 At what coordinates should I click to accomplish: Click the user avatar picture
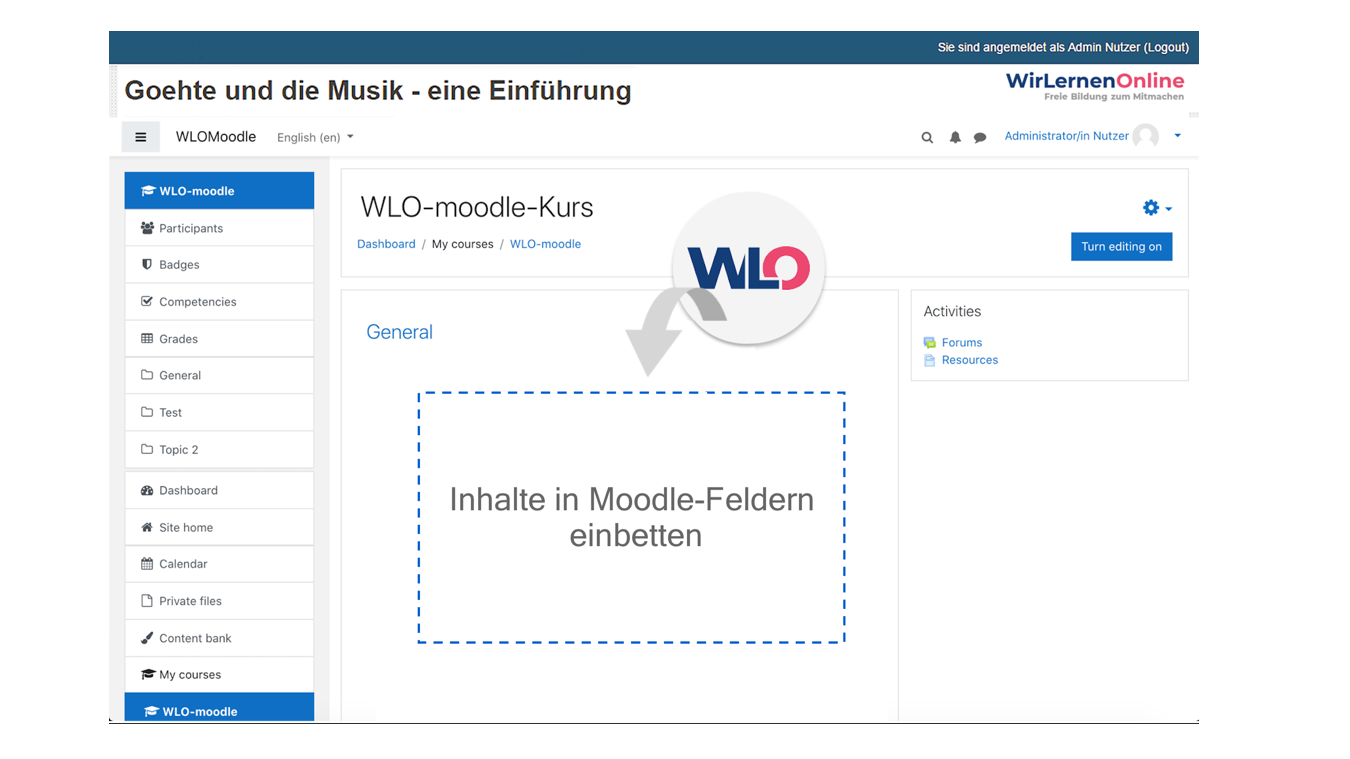click(1146, 136)
